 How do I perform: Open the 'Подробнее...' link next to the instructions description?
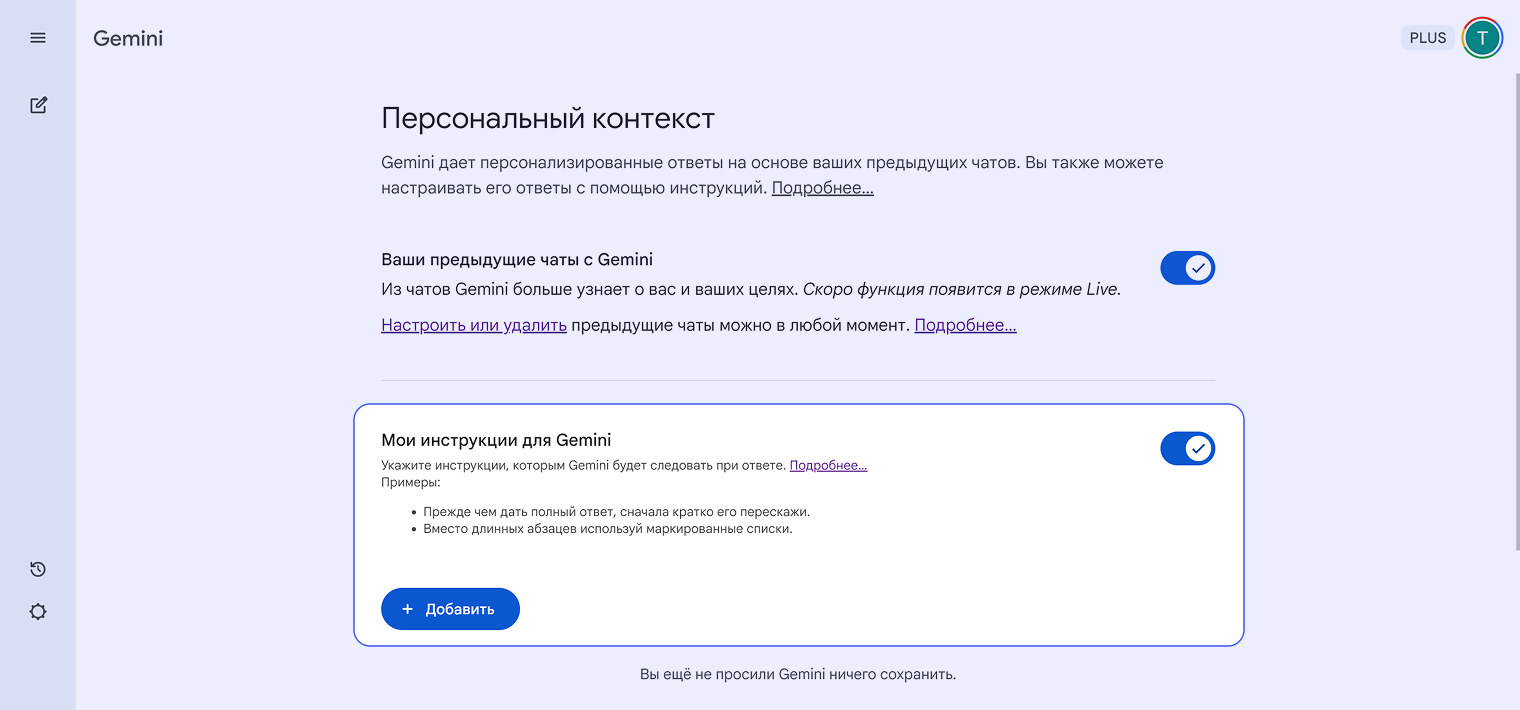coord(829,464)
